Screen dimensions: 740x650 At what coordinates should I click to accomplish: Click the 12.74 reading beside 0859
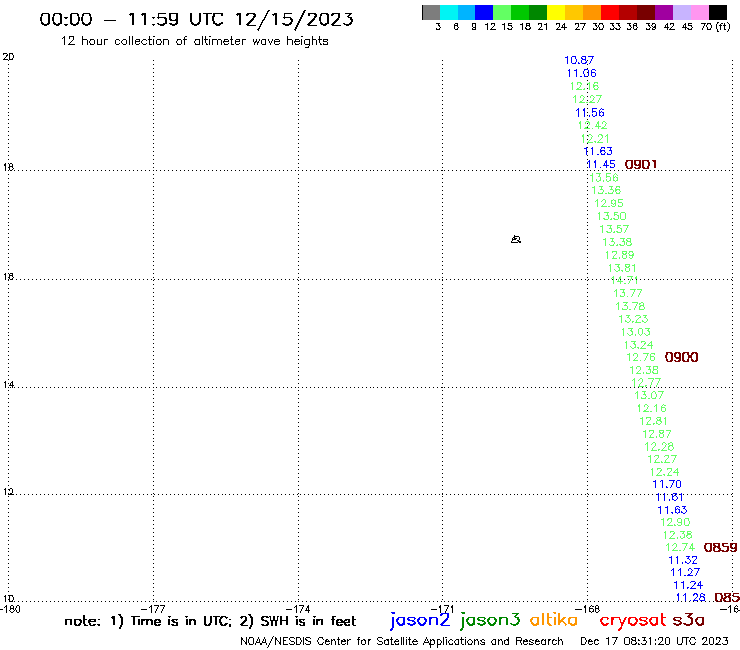680,547
